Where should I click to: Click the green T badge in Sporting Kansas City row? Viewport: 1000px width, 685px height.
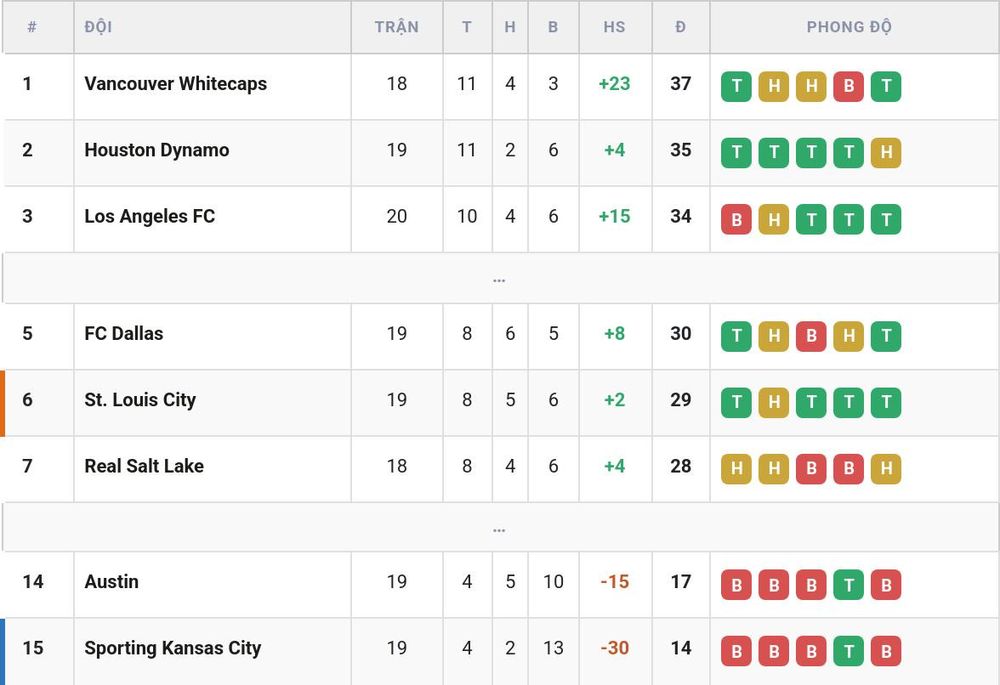(x=848, y=651)
